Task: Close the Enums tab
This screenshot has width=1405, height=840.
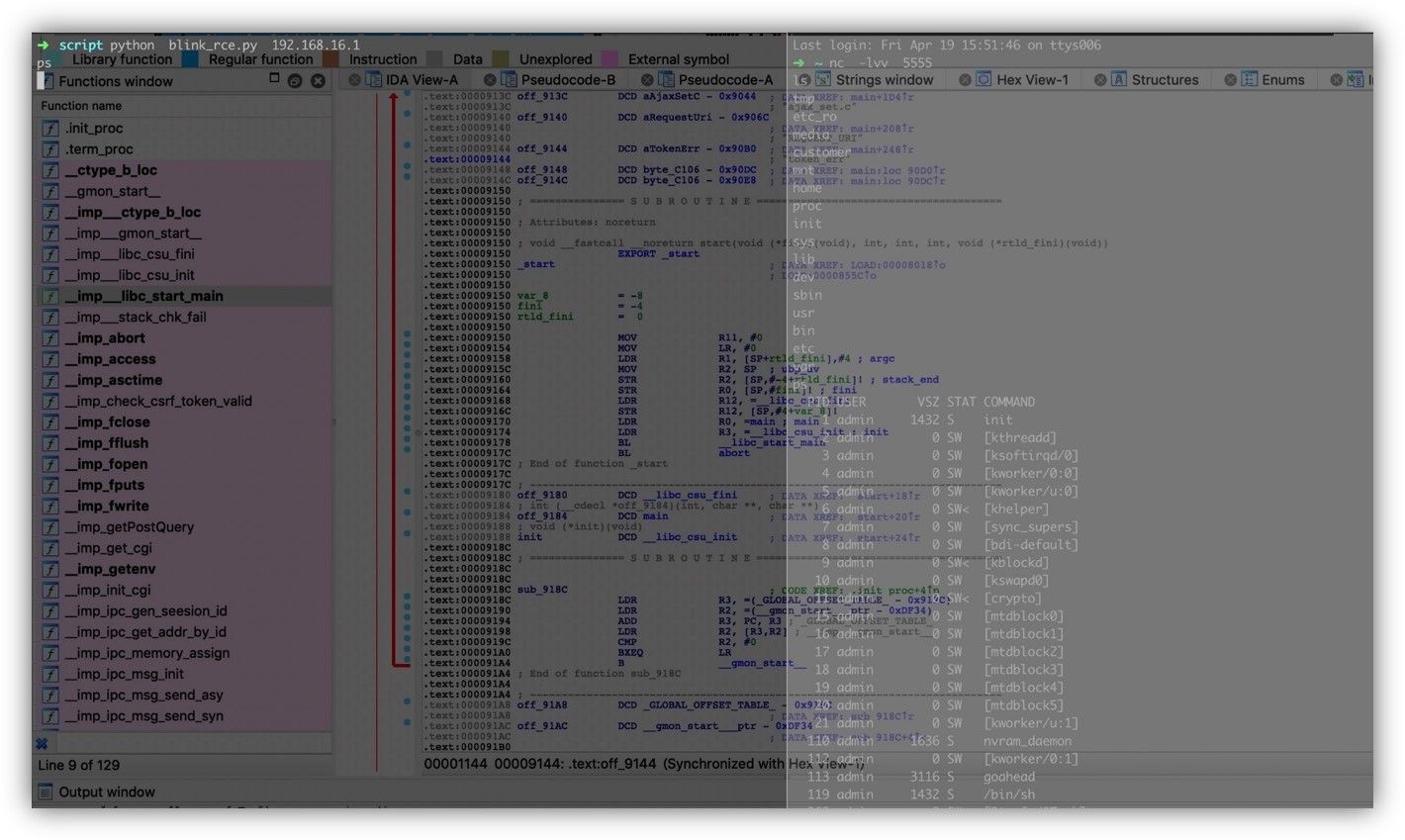Action: [1231, 80]
